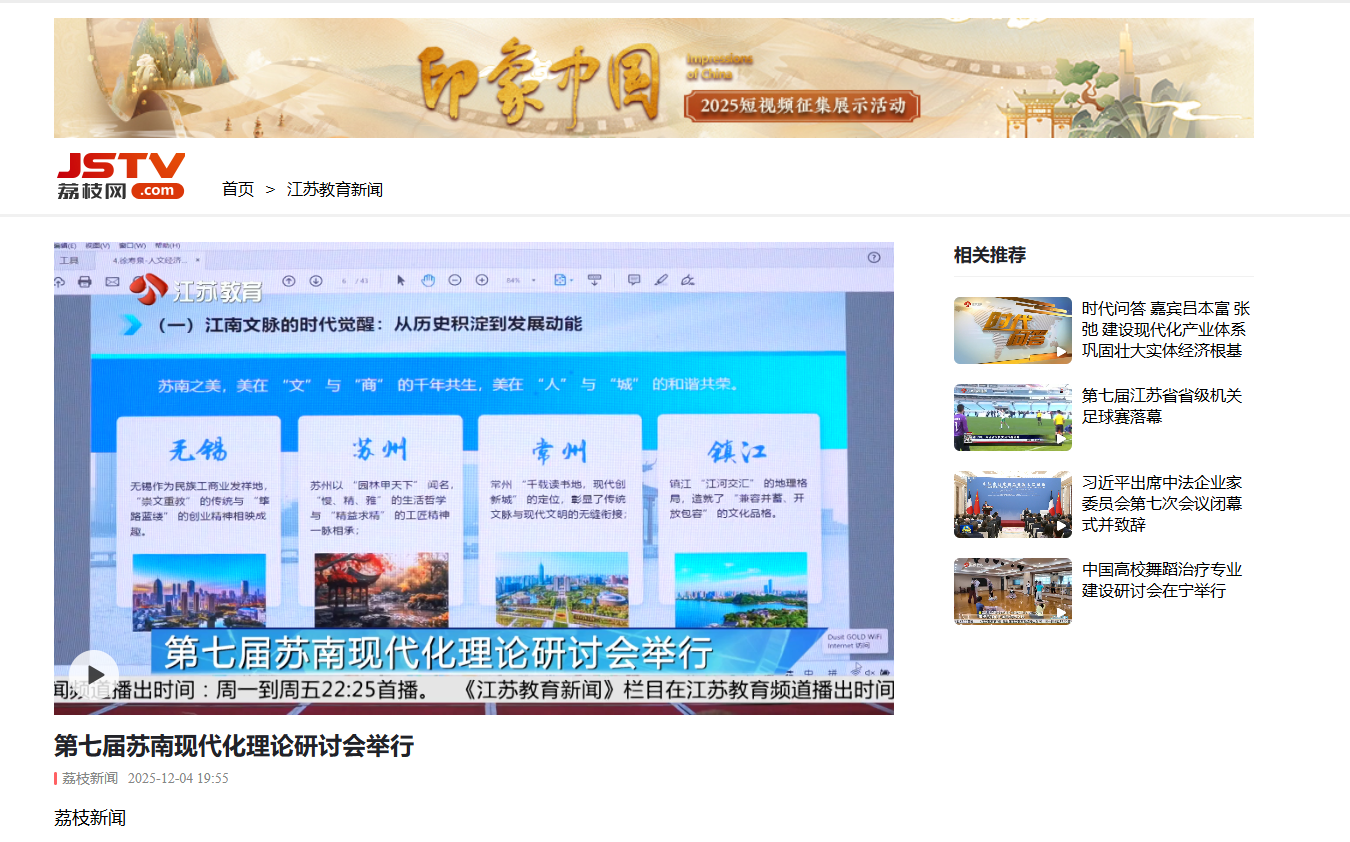Click the JSTV 荔枝网 logo
1350x842 pixels.
121,176
